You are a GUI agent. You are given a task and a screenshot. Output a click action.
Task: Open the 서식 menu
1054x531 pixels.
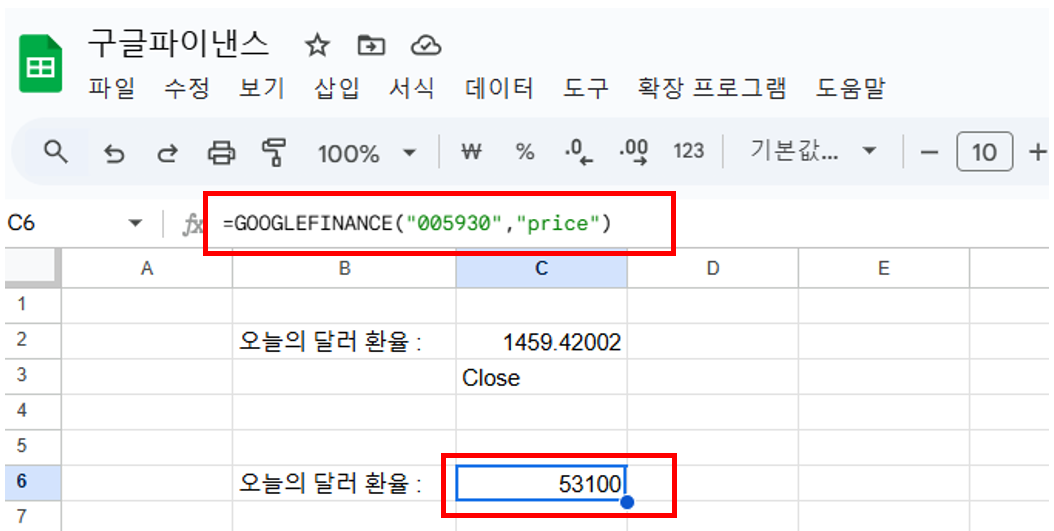coord(412,88)
